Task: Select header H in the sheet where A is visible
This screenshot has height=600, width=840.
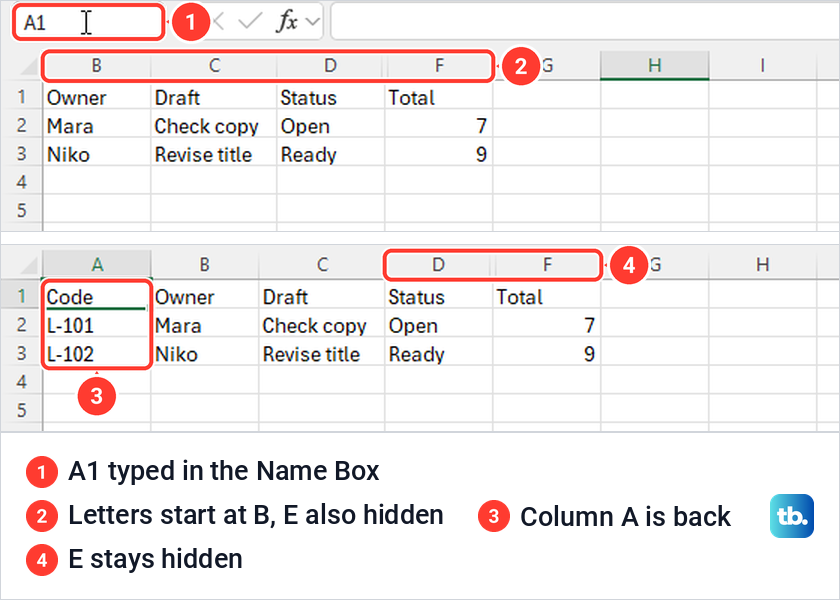Action: click(762, 265)
